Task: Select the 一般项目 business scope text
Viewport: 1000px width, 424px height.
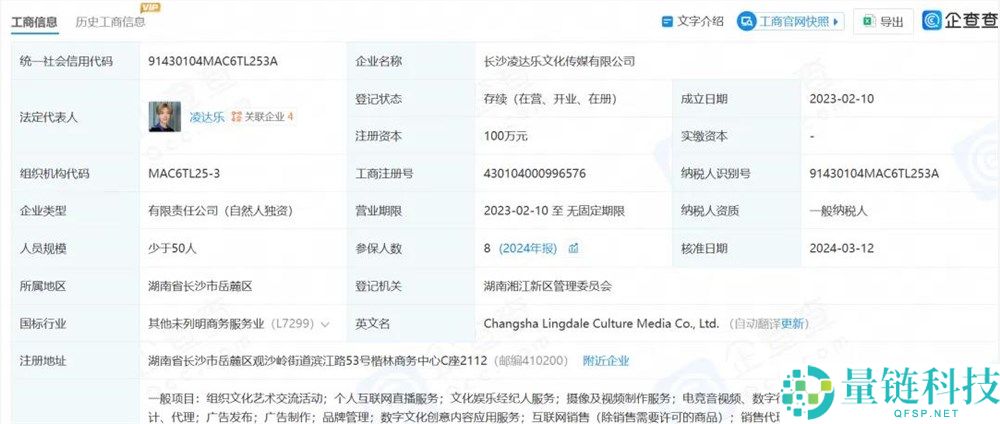Action: (x=466, y=408)
